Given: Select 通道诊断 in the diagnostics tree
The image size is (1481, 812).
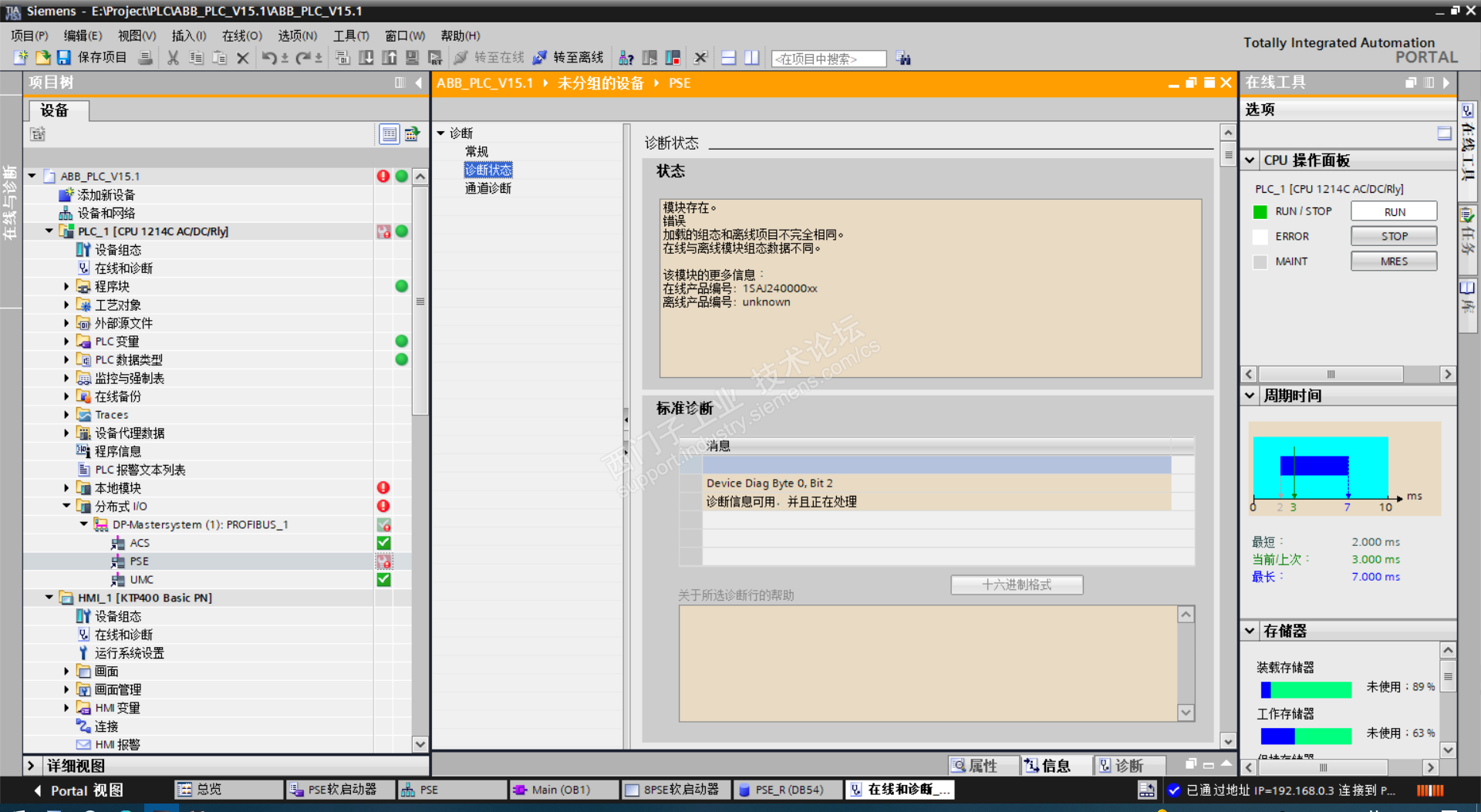Looking at the screenshot, I should 487,188.
